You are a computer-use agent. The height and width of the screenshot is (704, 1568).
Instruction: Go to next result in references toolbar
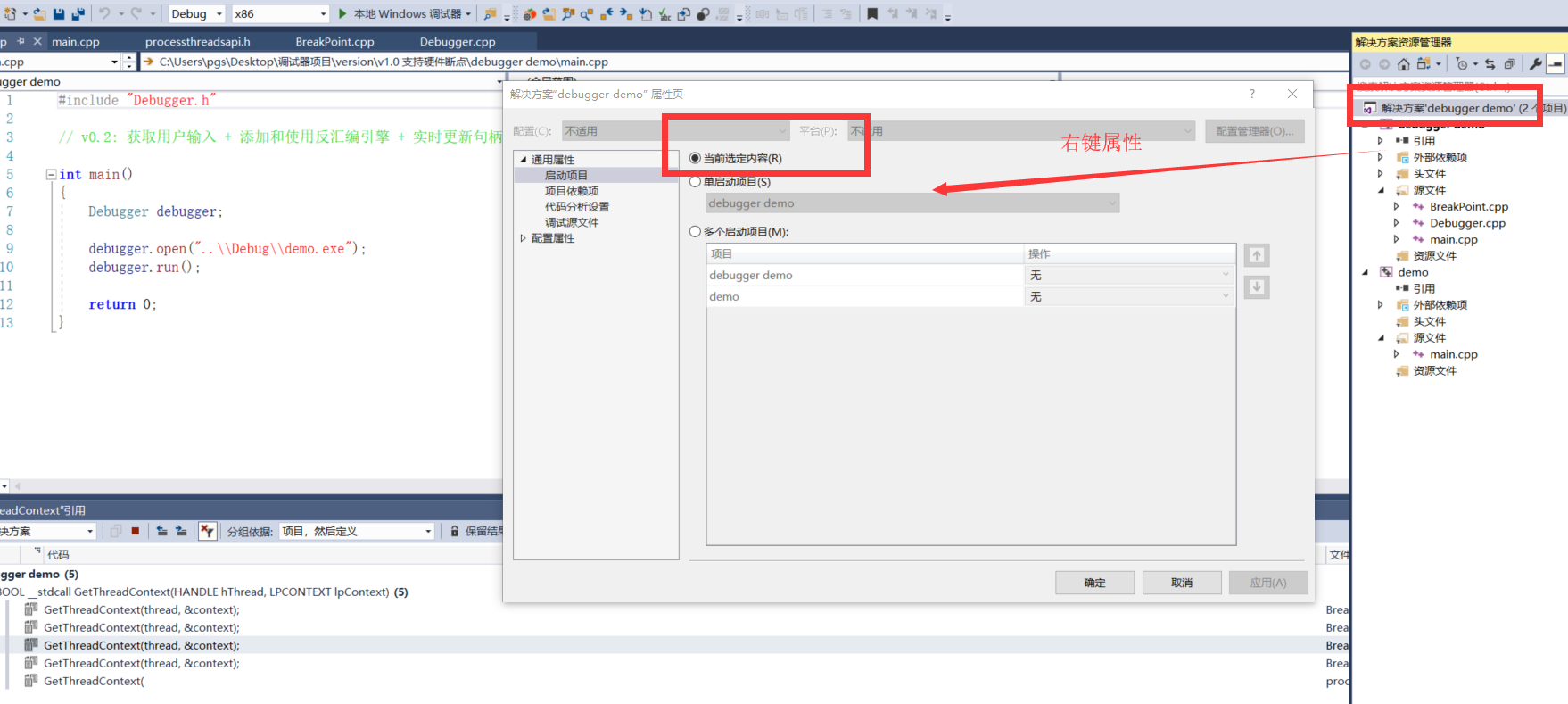point(181,531)
